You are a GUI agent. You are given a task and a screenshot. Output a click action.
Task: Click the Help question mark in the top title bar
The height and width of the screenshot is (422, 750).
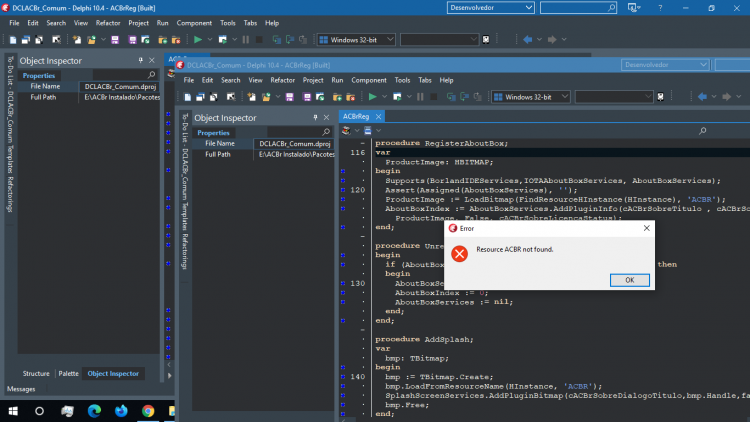coord(660,8)
